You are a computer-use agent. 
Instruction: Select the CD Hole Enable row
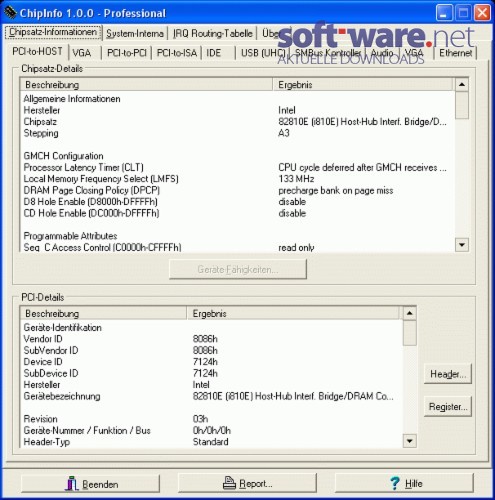tap(237, 213)
